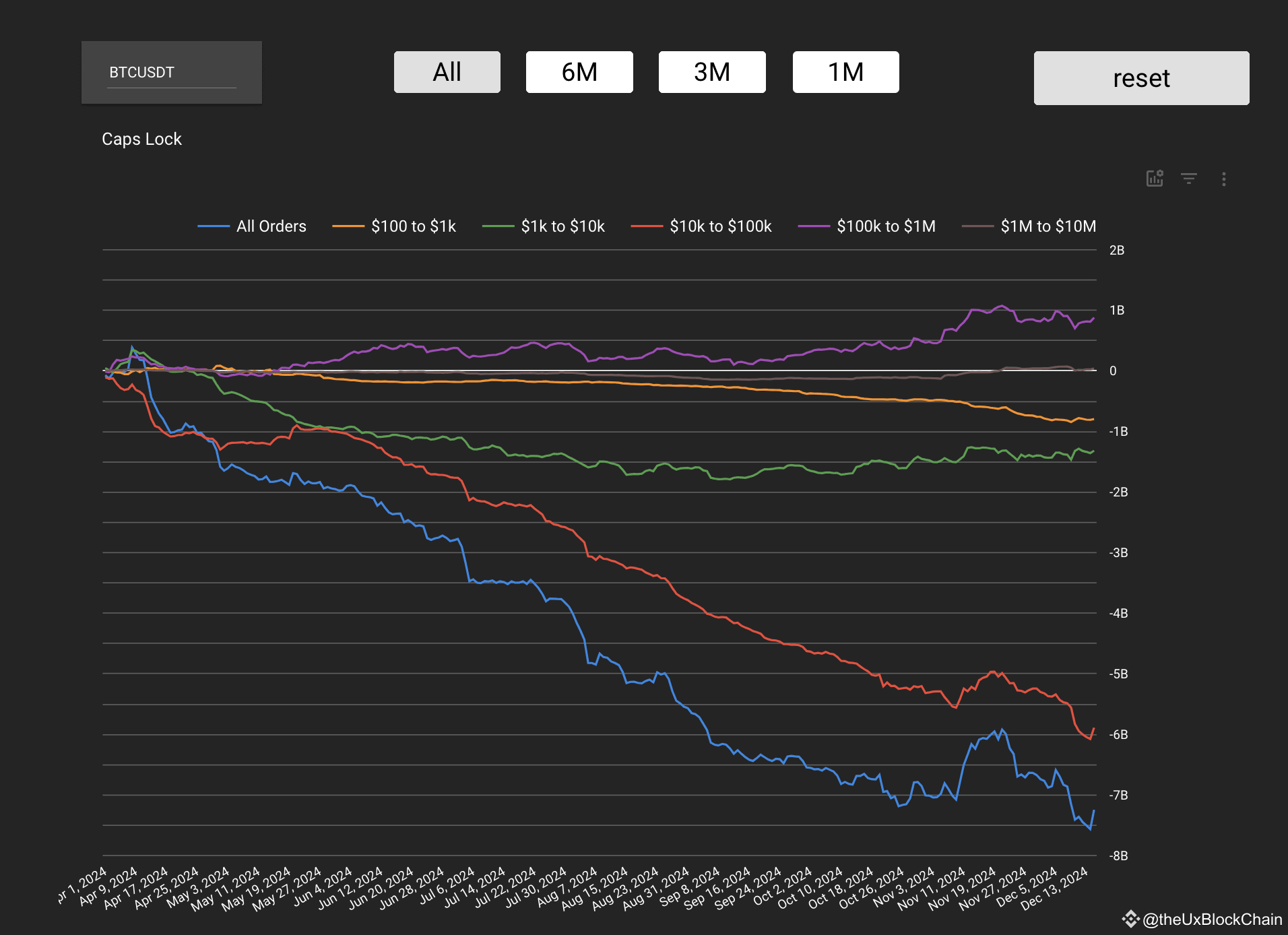Open the three-dot options menu icon

pos(1224,179)
